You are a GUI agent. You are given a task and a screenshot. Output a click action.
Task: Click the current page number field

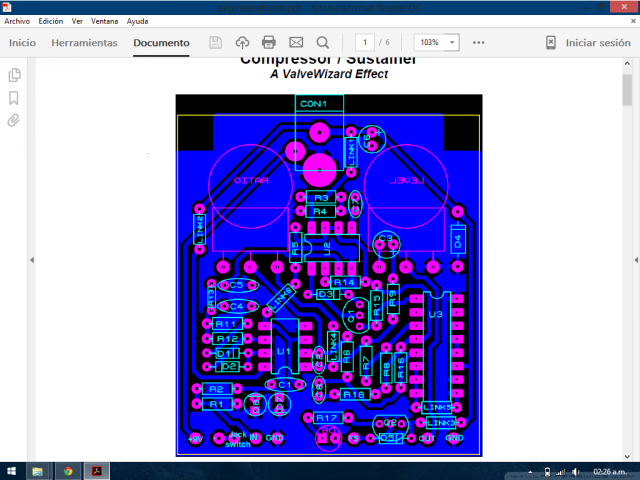pyautogui.click(x=367, y=43)
